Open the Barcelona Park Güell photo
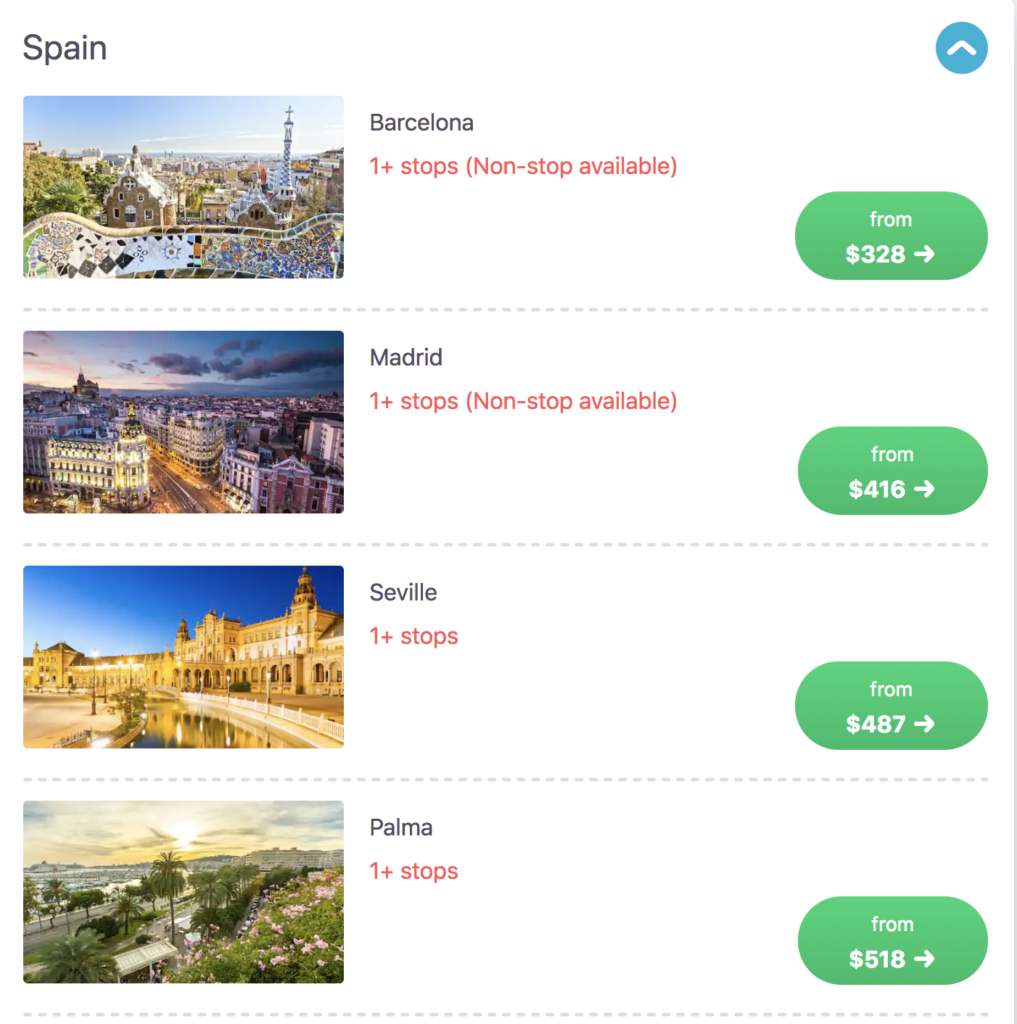1017x1024 pixels. point(183,187)
